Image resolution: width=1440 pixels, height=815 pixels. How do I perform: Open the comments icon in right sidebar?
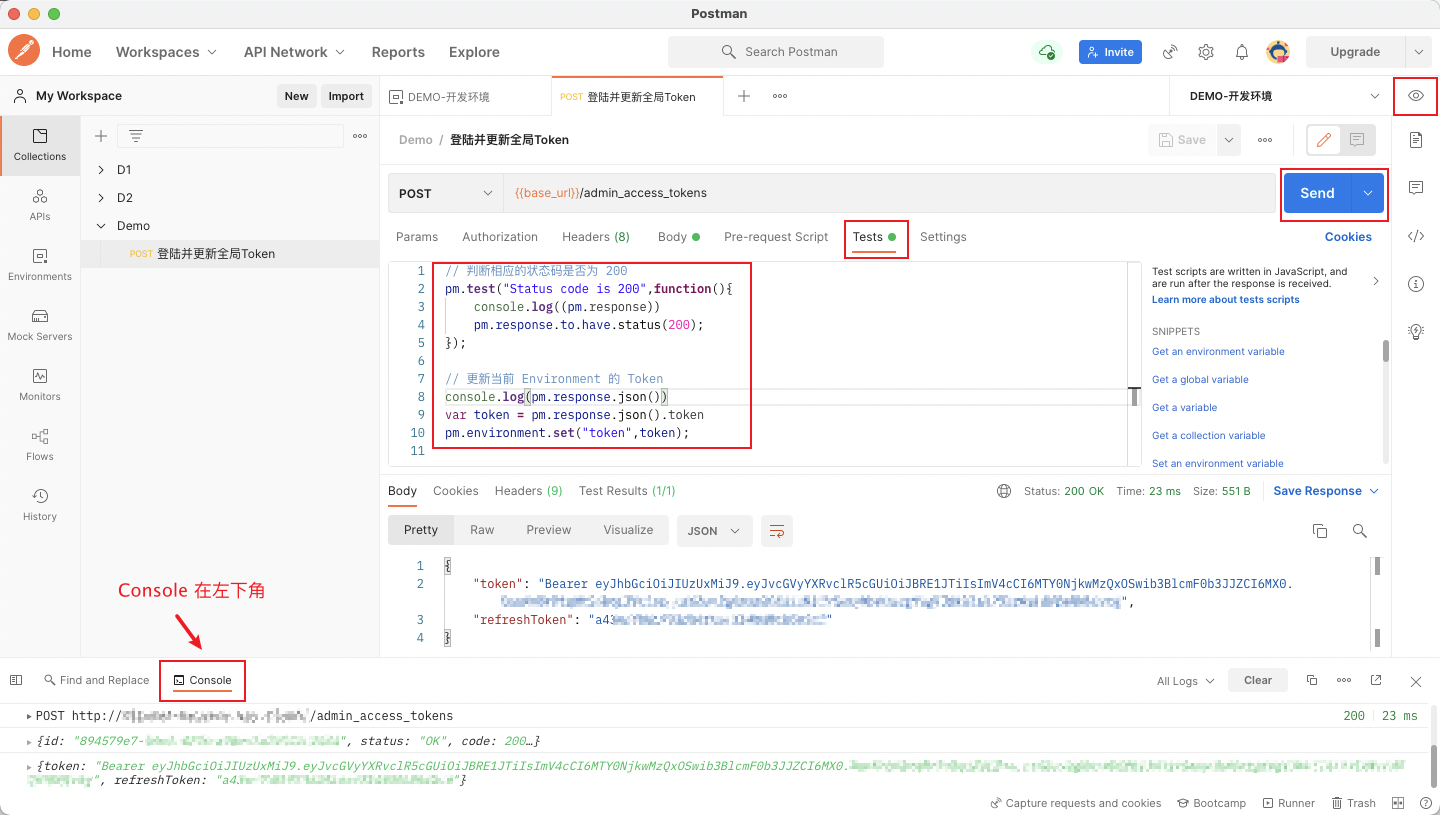coord(1416,188)
